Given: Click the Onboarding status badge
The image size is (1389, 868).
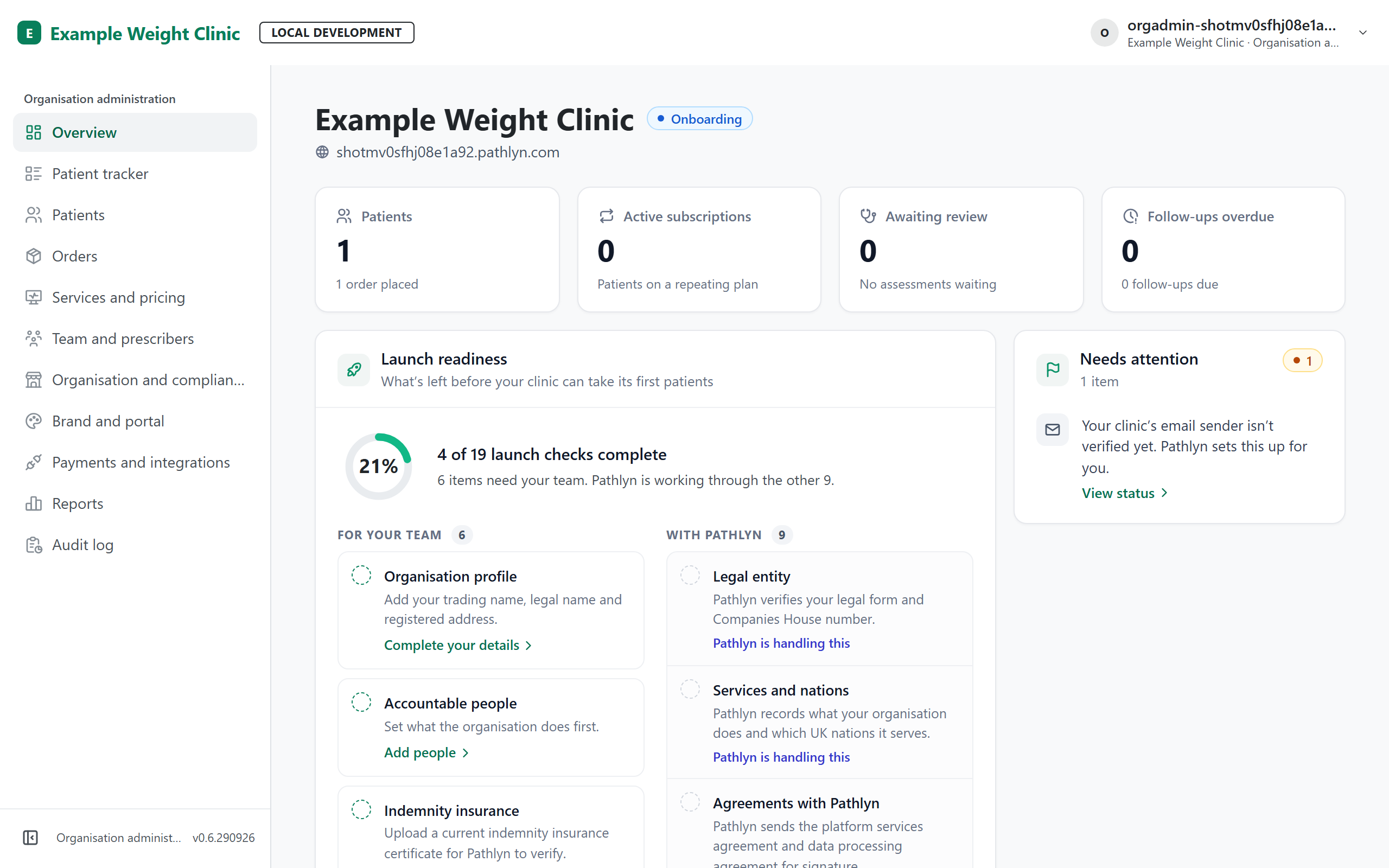Looking at the screenshot, I should pos(699,119).
